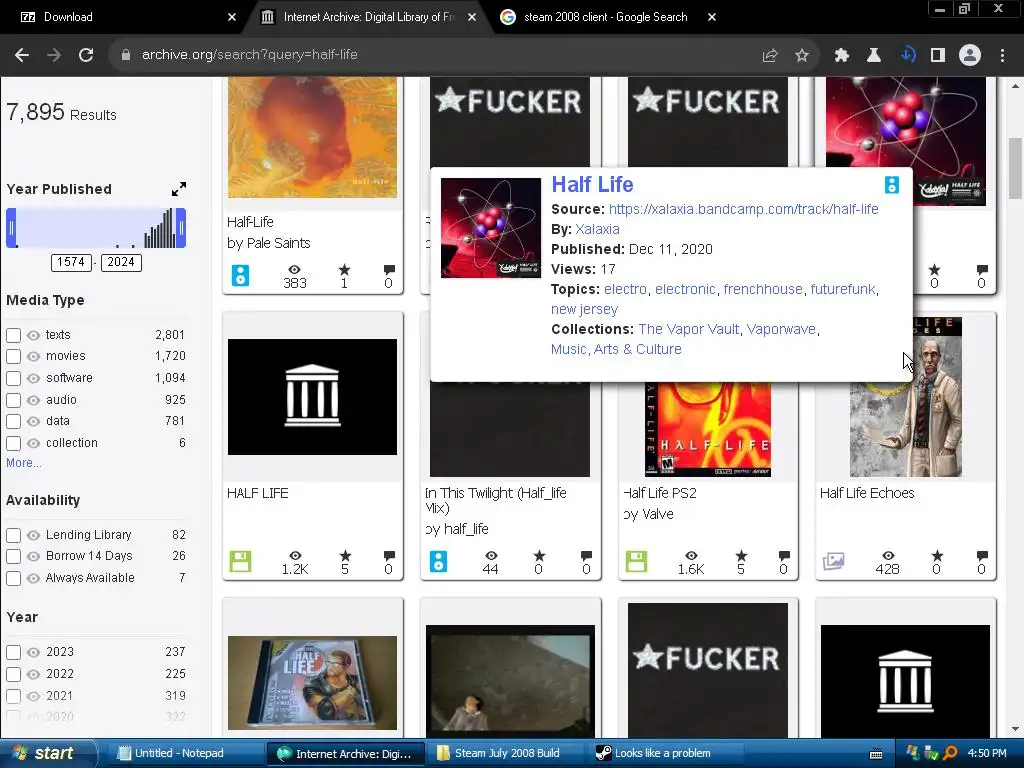Screen dimensions: 1024x768
Task: Check the 2023 year checkbox
Action: 13,652
